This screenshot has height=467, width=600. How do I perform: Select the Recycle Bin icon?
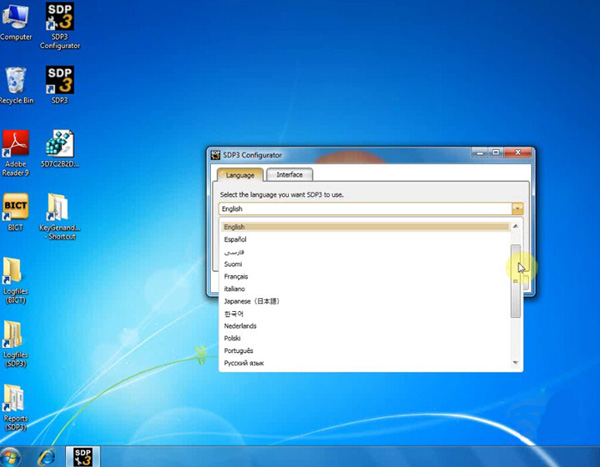point(16,85)
